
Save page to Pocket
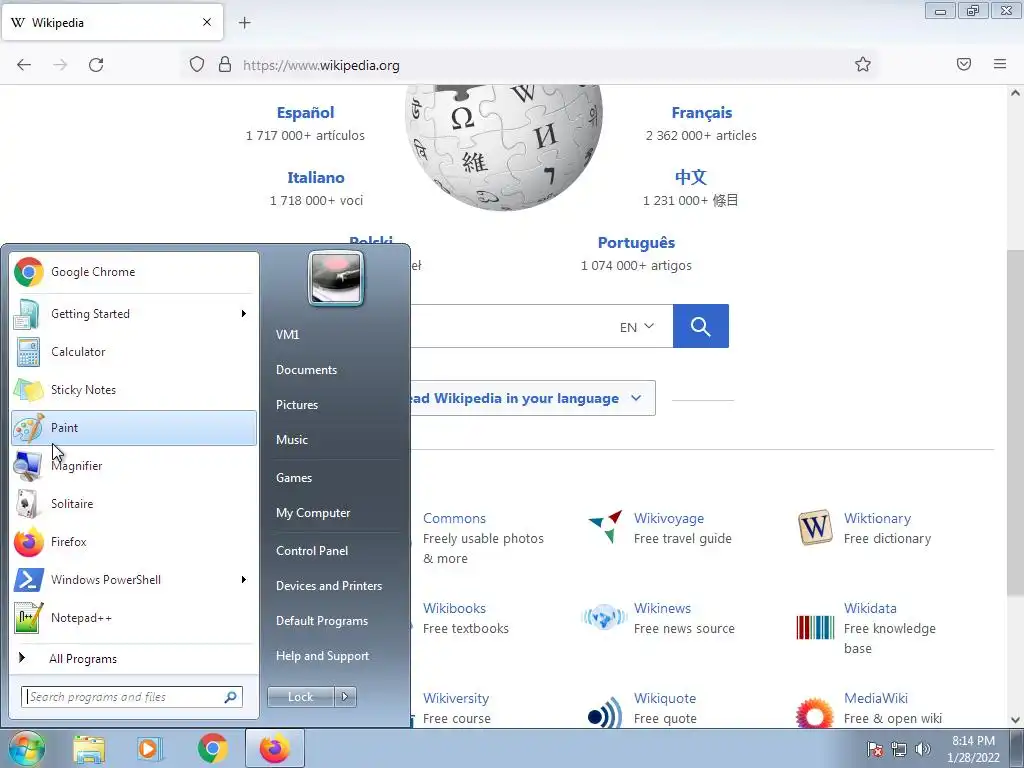click(964, 64)
